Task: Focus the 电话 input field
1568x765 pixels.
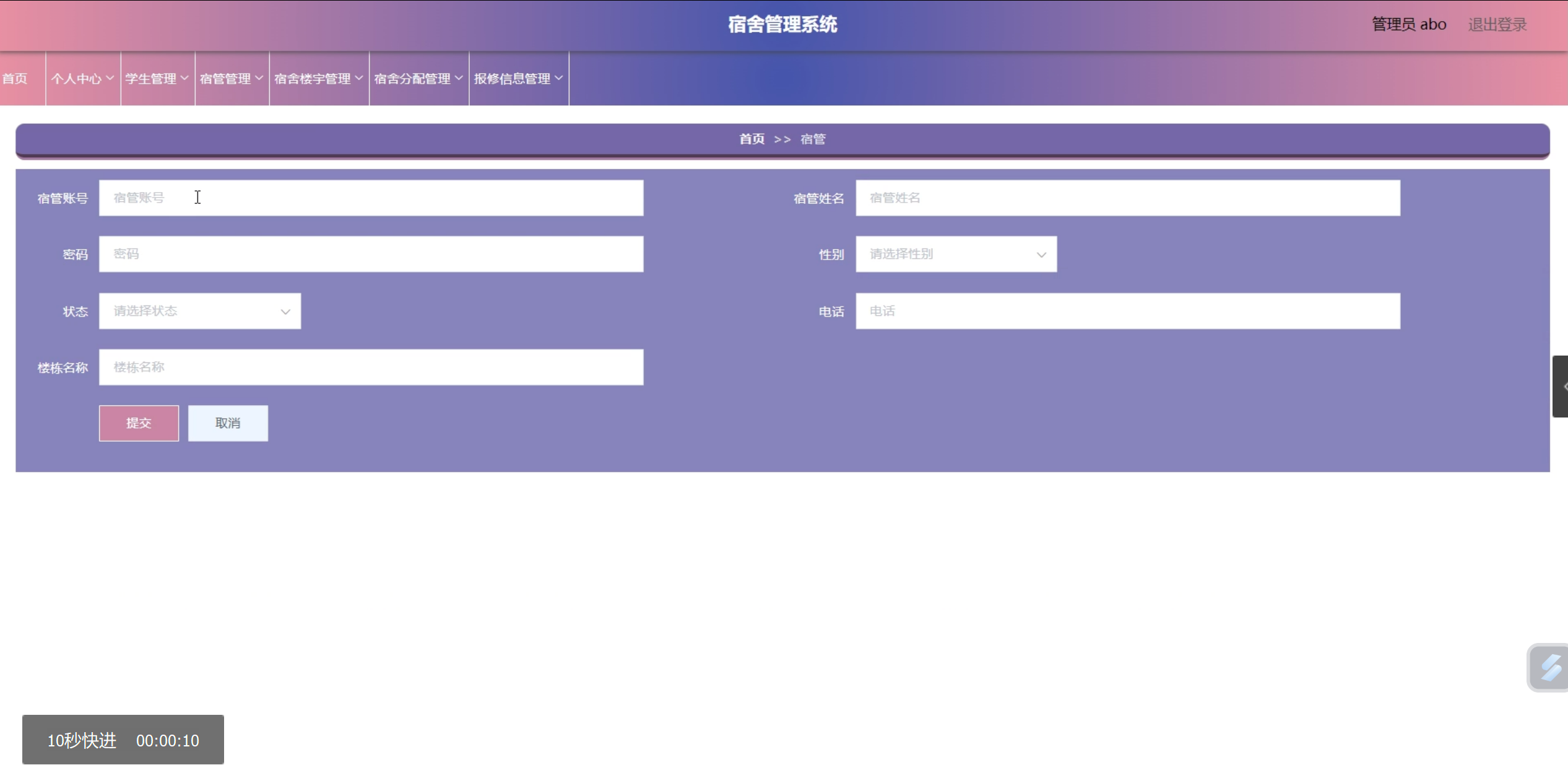Action: [x=1127, y=311]
